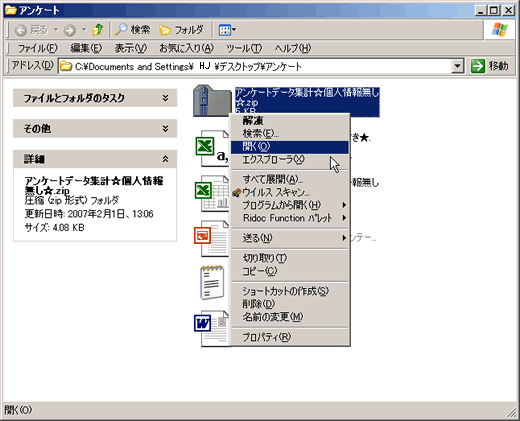Open the ツール(T) menu

tap(244, 48)
